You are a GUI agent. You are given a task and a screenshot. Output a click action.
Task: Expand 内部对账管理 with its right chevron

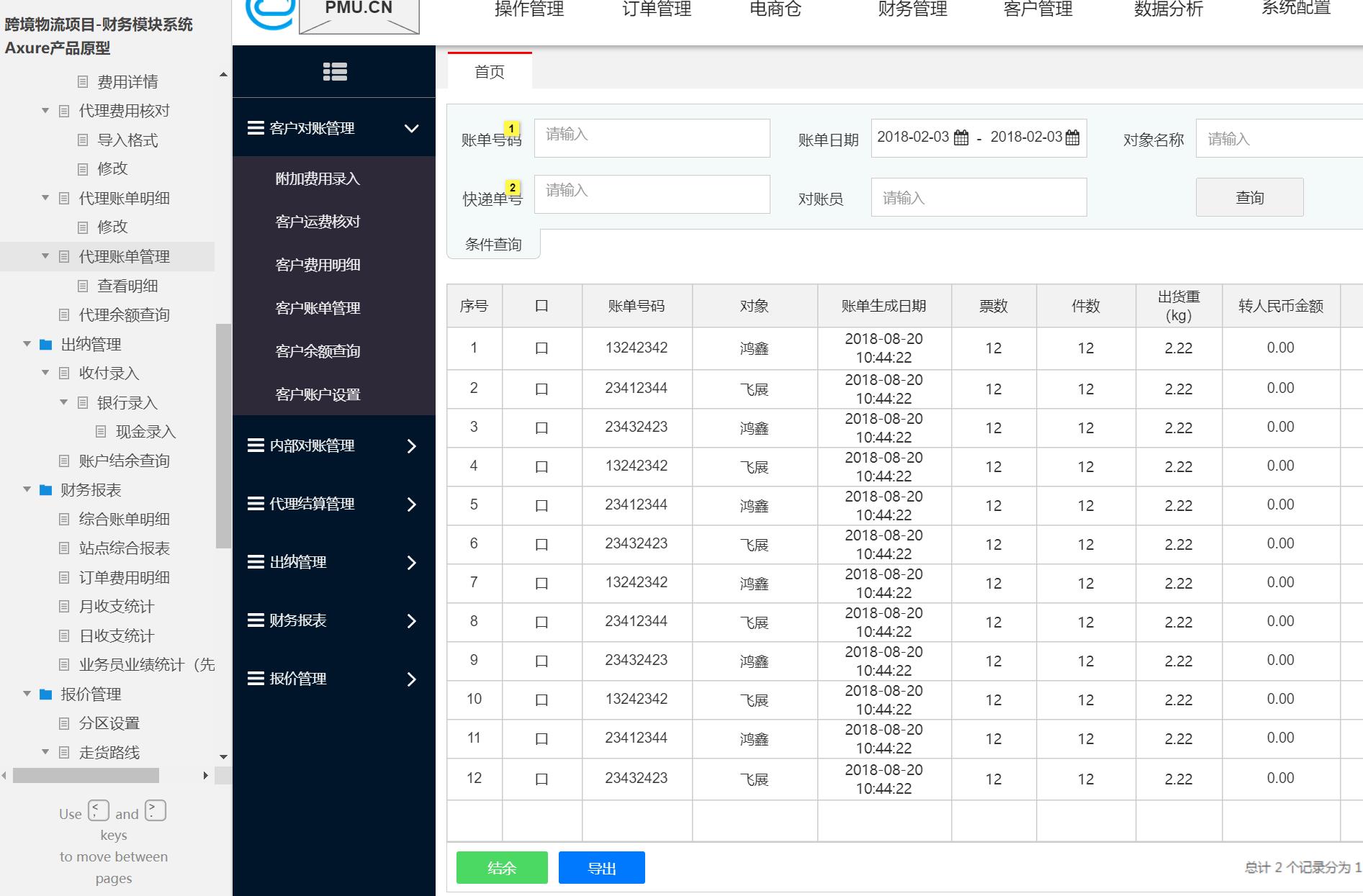411,446
